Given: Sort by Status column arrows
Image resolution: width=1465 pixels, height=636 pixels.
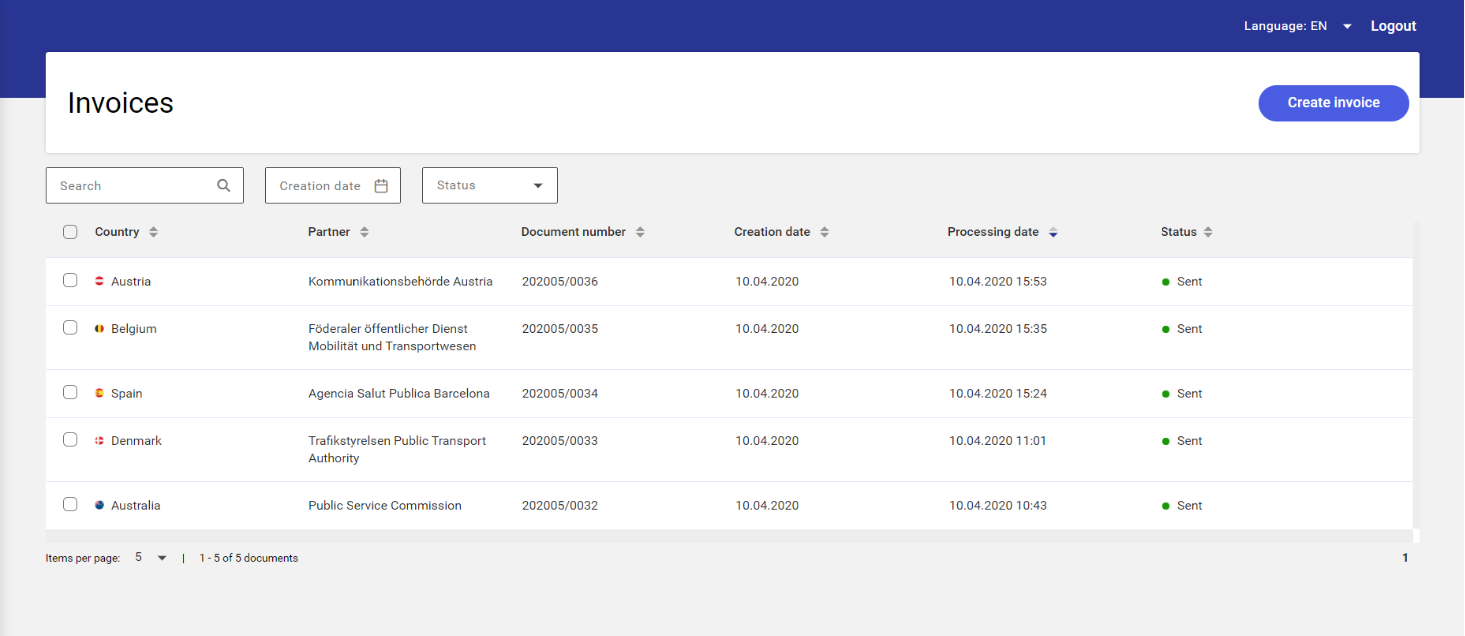Looking at the screenshot, I should [x=1208, y=232].
